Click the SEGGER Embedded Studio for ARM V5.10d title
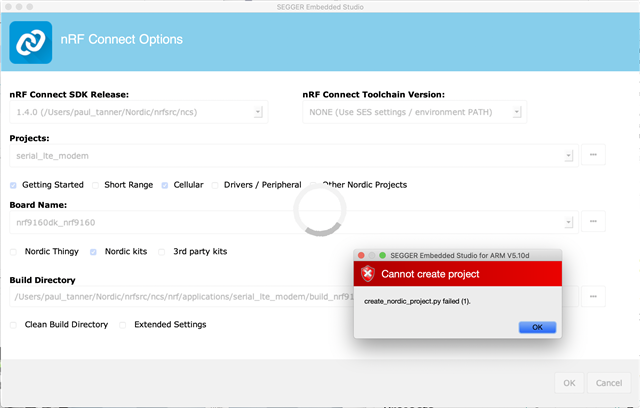 460,255
